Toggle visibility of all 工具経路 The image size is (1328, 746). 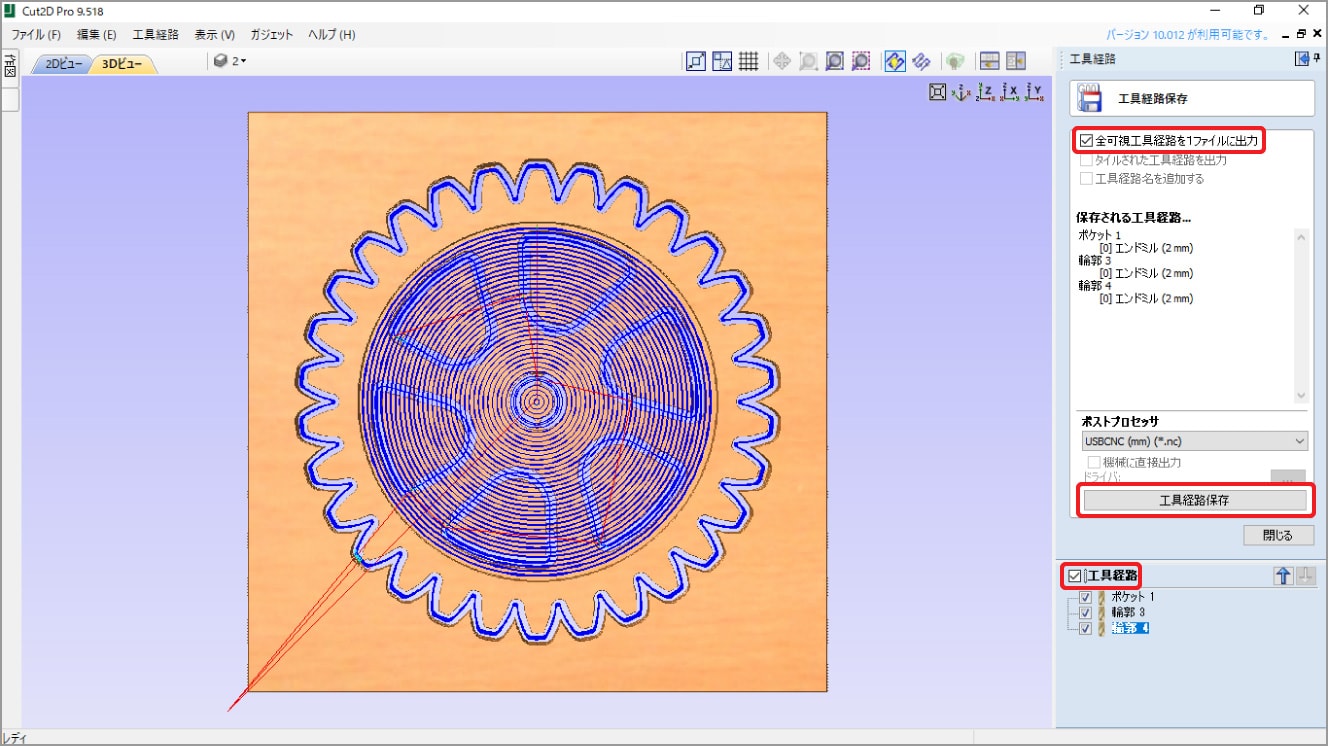1074,576
